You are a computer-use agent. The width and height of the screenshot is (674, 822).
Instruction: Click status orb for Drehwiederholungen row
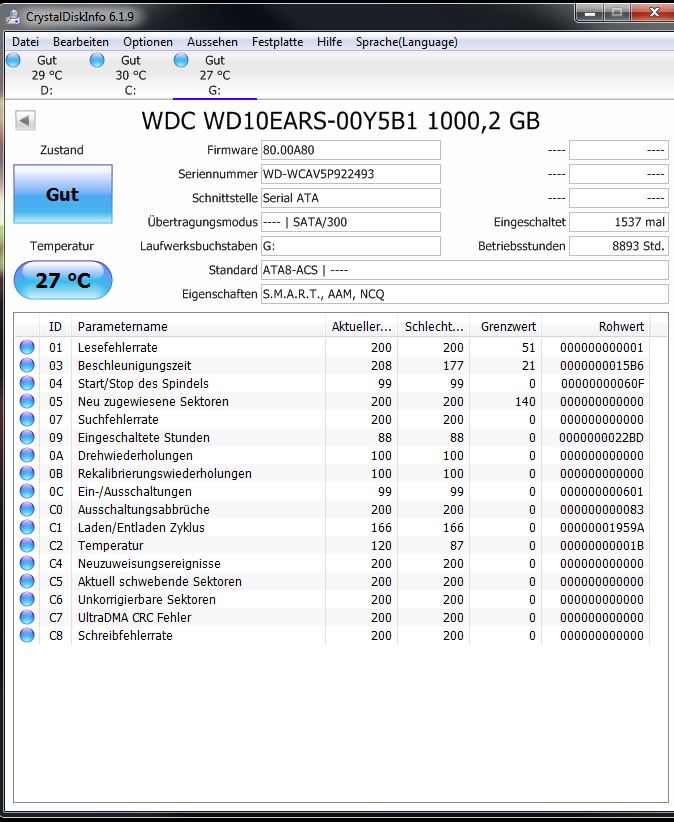[x=27, y=455]
